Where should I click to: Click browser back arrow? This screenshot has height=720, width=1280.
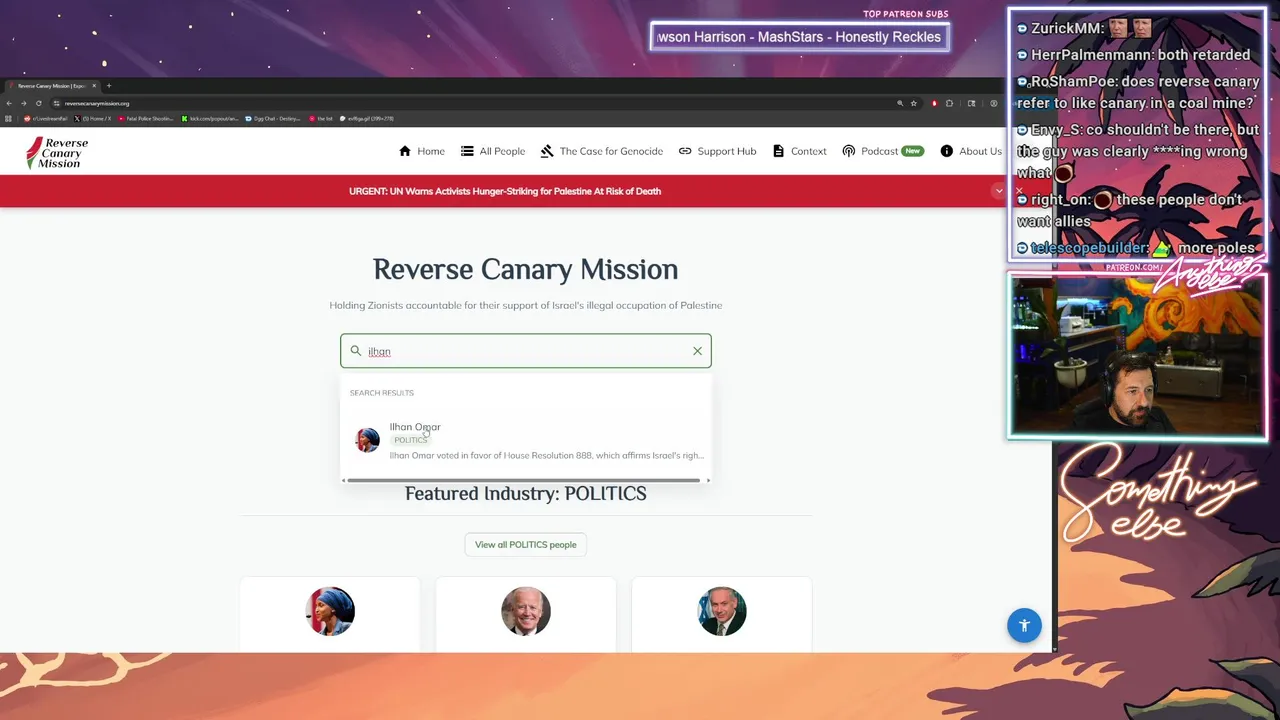pyautogui.click(x=9, y=103)
